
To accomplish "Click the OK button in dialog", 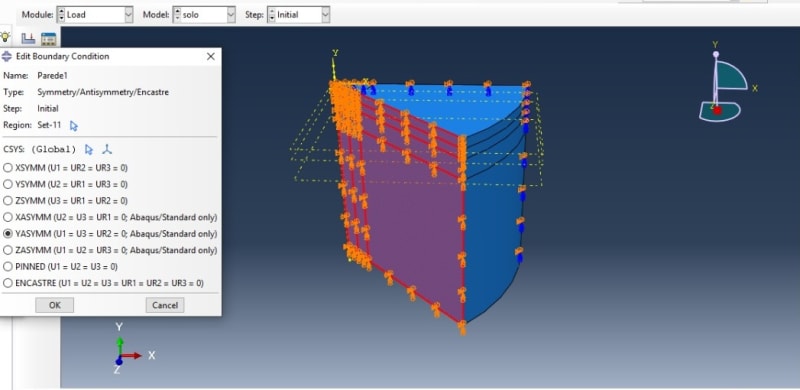I will [x=55, y=305].
